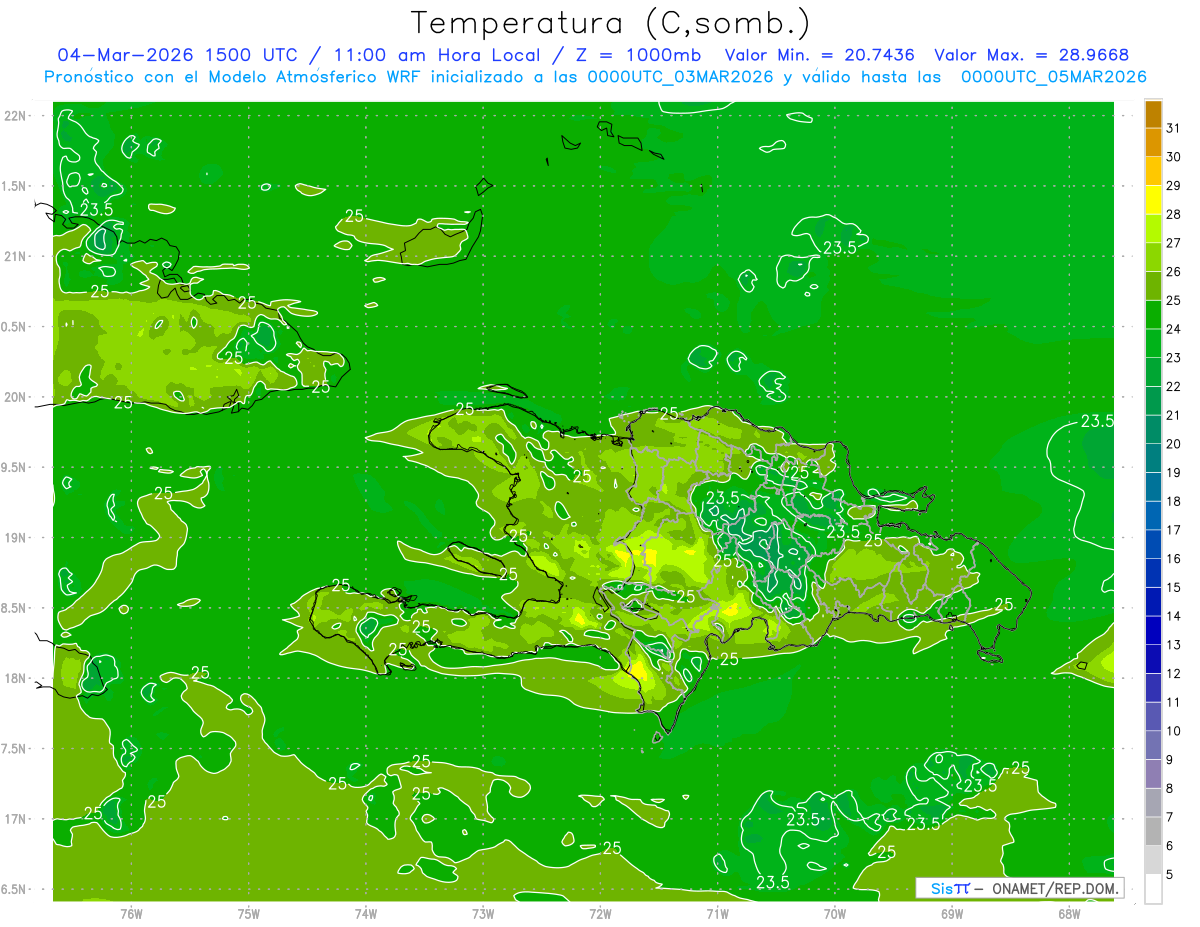The width and height of the screenshot is (1200, 927).
Task: Select the valid-until time "0000UTC_05MAR2026"
Action: 1053,77
